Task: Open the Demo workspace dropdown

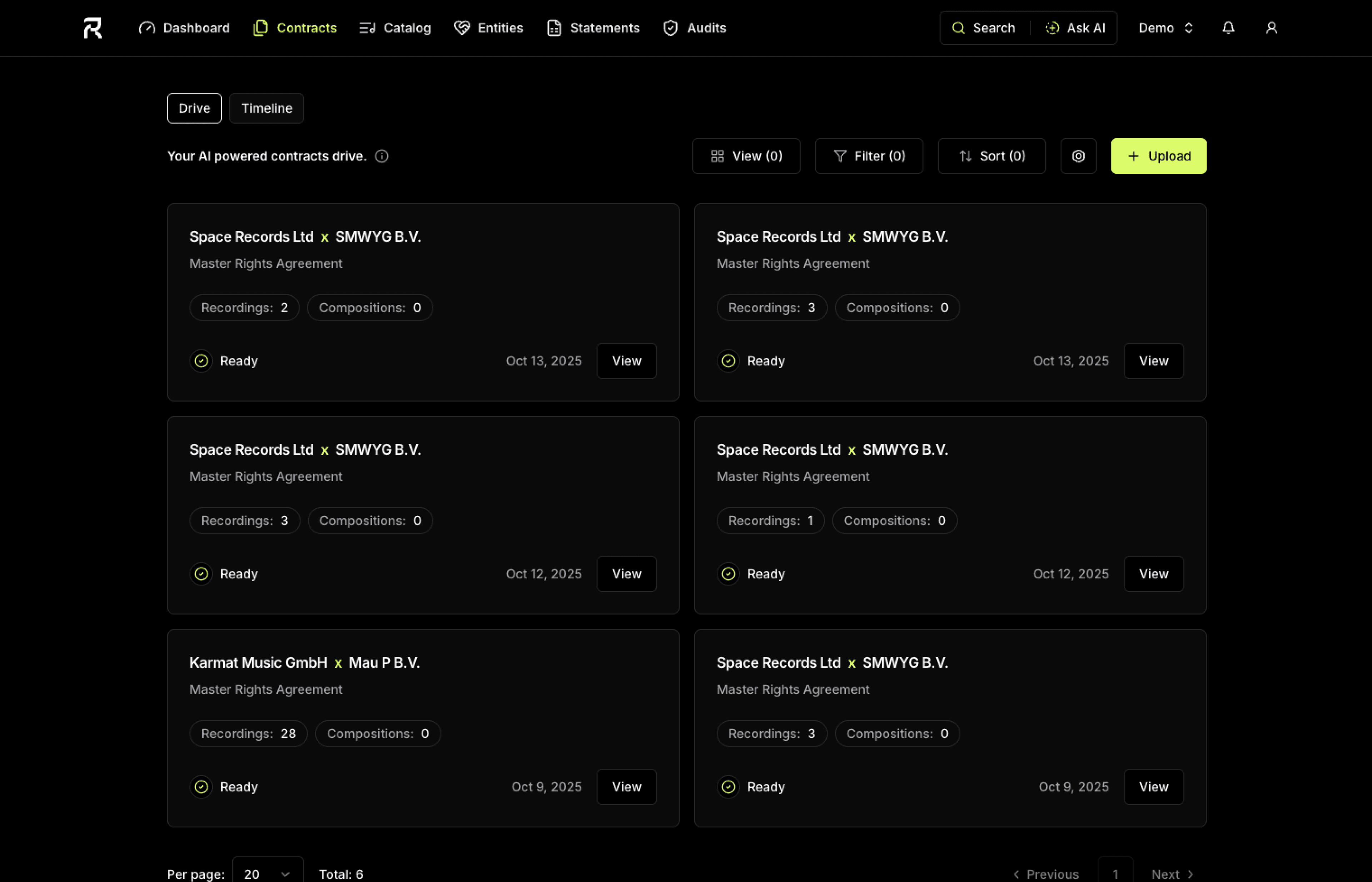Action: pos(1165,28)
